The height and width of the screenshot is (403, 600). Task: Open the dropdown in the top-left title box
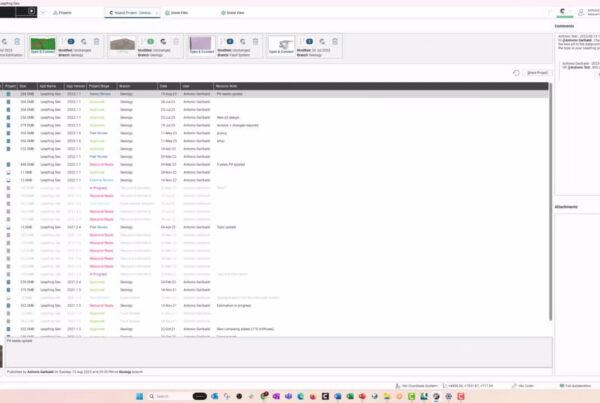(31, 12)
